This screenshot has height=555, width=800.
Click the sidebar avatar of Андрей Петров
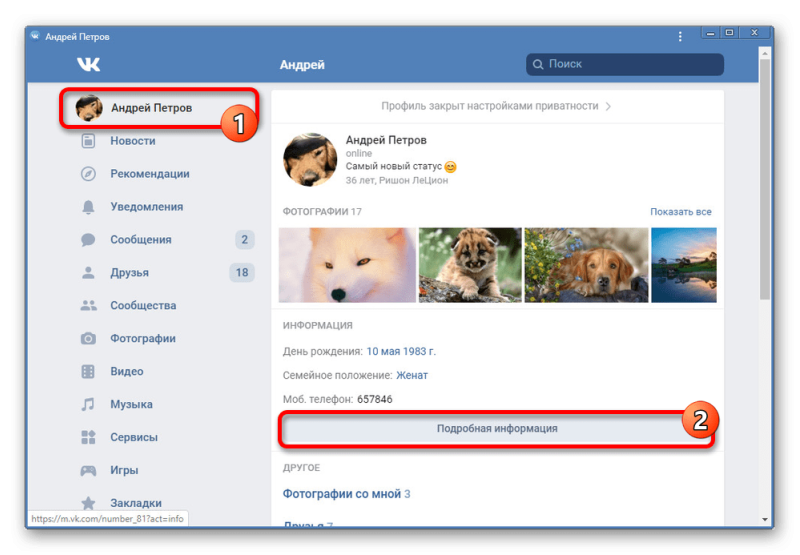[x=89, y=108]
